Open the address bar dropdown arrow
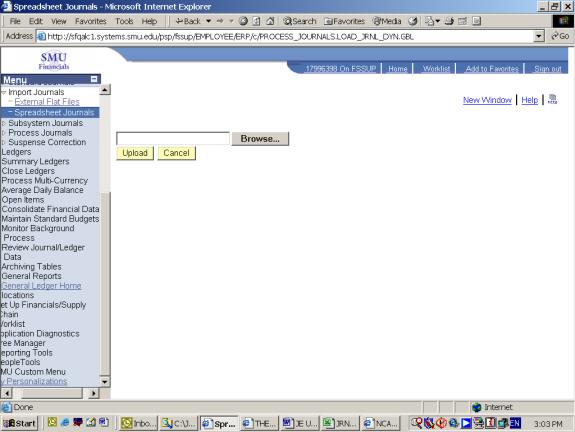This screenshot has width=575, height=432. coord(539,36)
